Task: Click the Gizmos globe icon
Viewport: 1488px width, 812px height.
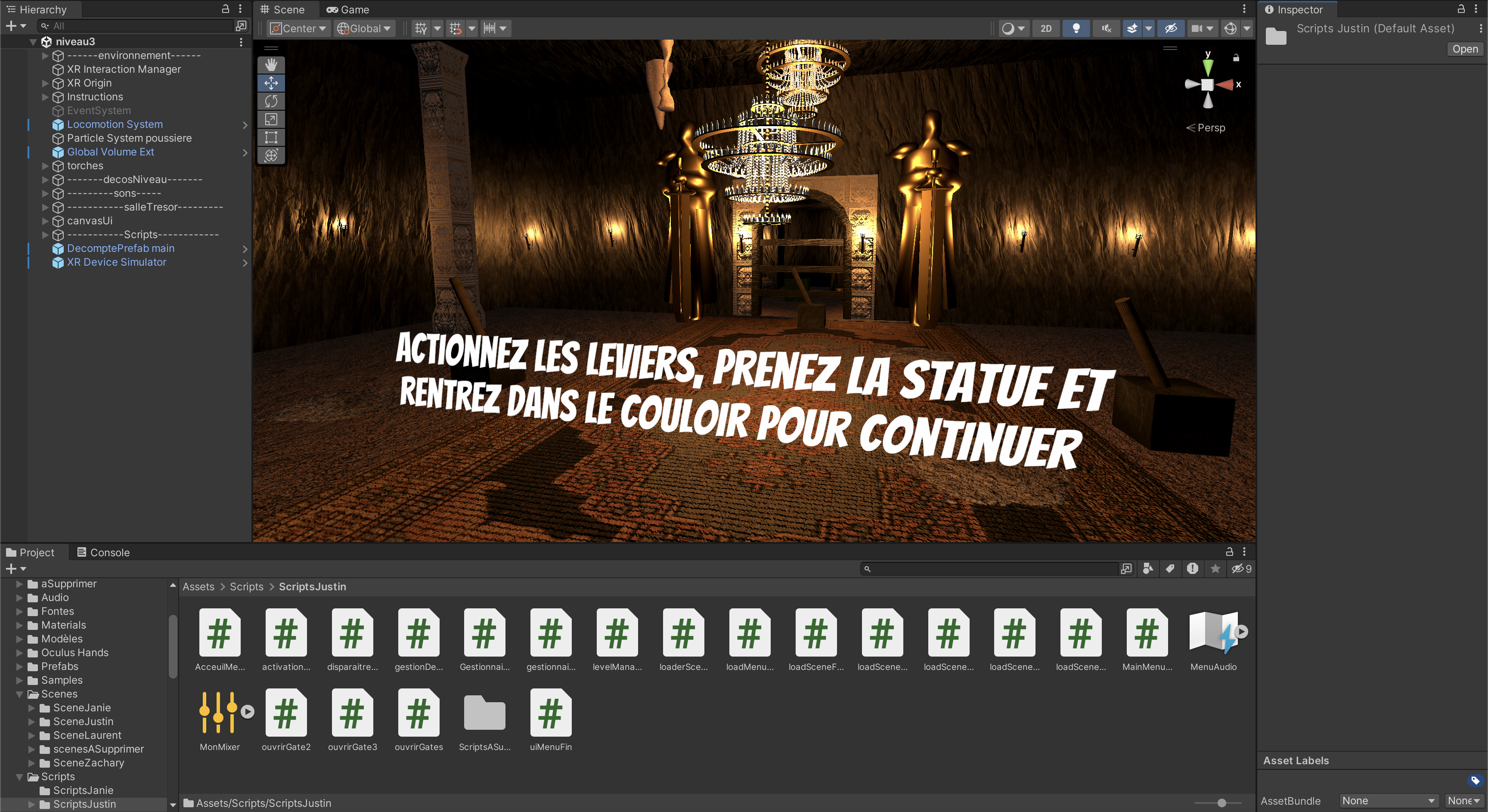Action: coord(1230,28)
